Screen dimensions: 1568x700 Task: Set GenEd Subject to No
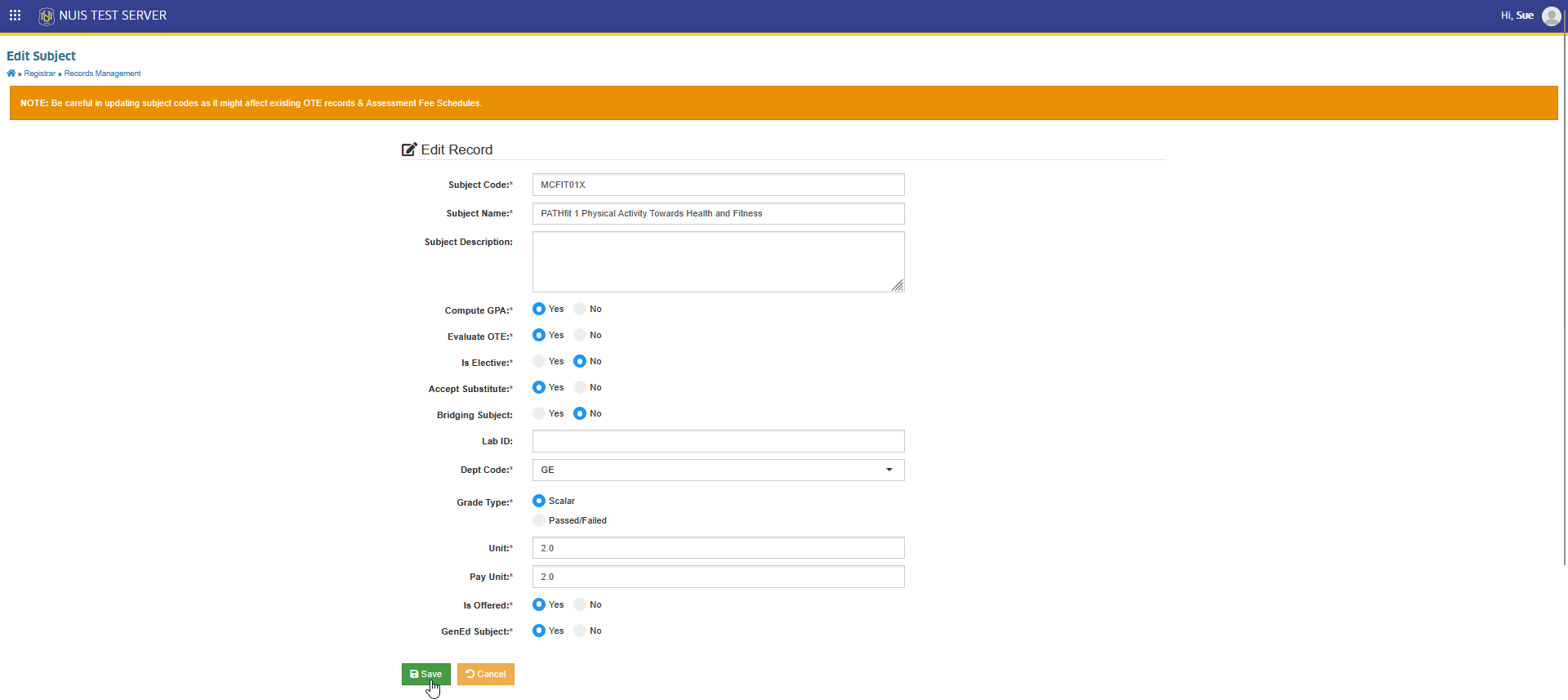pyautogui.click(x=580, y=631)
